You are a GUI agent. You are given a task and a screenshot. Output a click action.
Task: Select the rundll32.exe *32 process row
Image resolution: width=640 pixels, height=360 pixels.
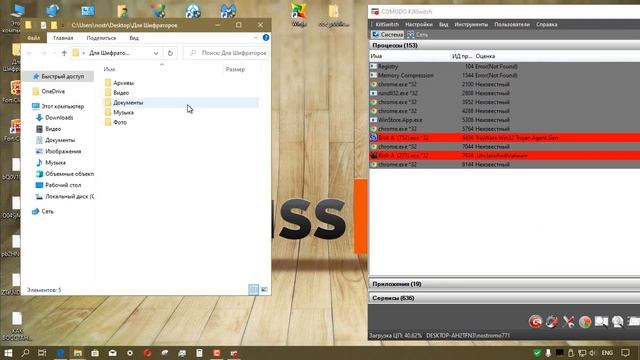[x=504, y=93]
